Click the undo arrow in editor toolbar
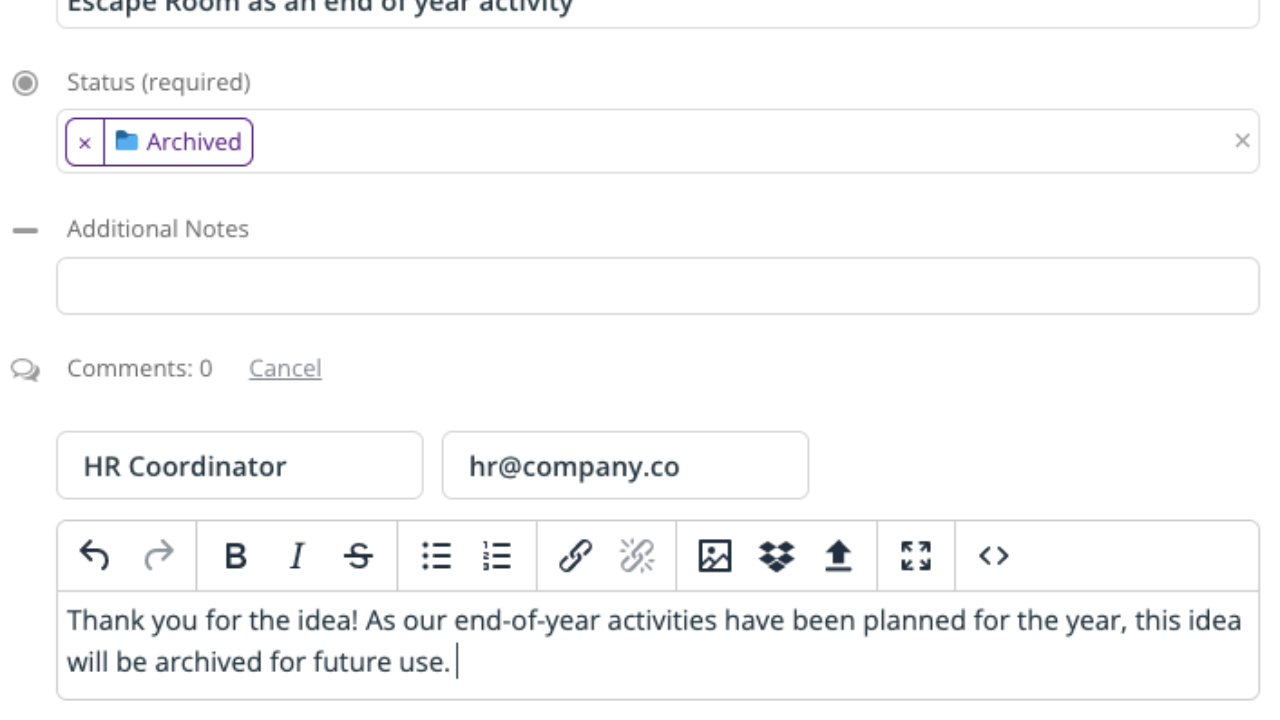Image resolution: width=1280 pixels, height=720 pixels. [94, 555]
